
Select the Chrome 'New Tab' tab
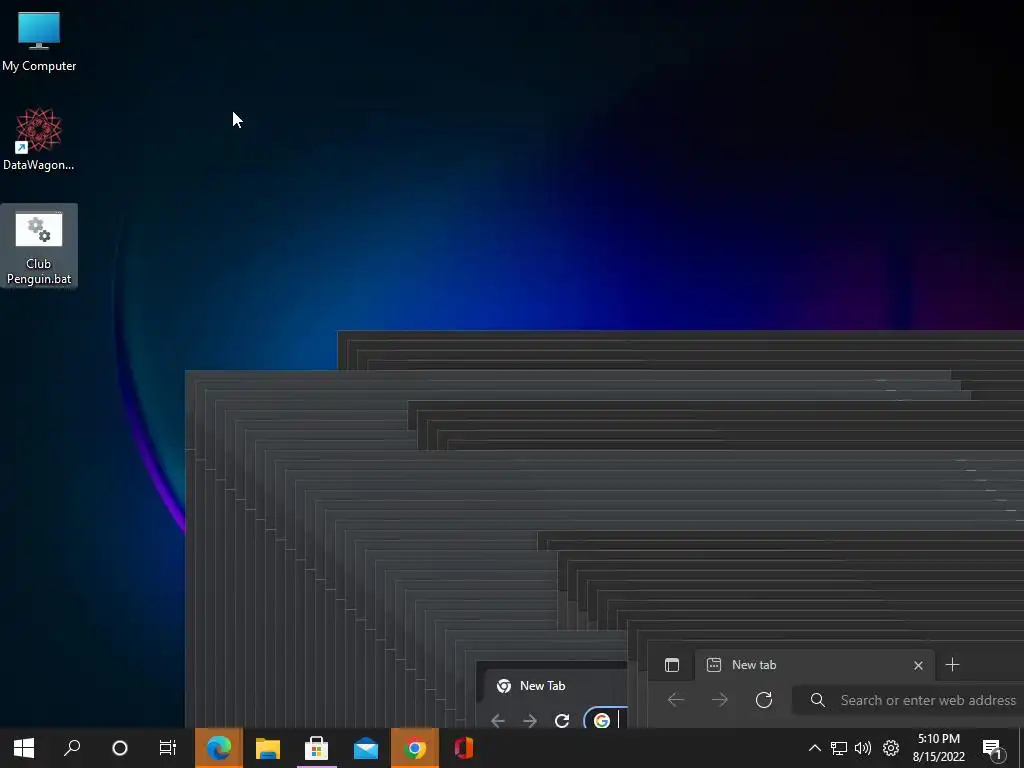[555, 686]
